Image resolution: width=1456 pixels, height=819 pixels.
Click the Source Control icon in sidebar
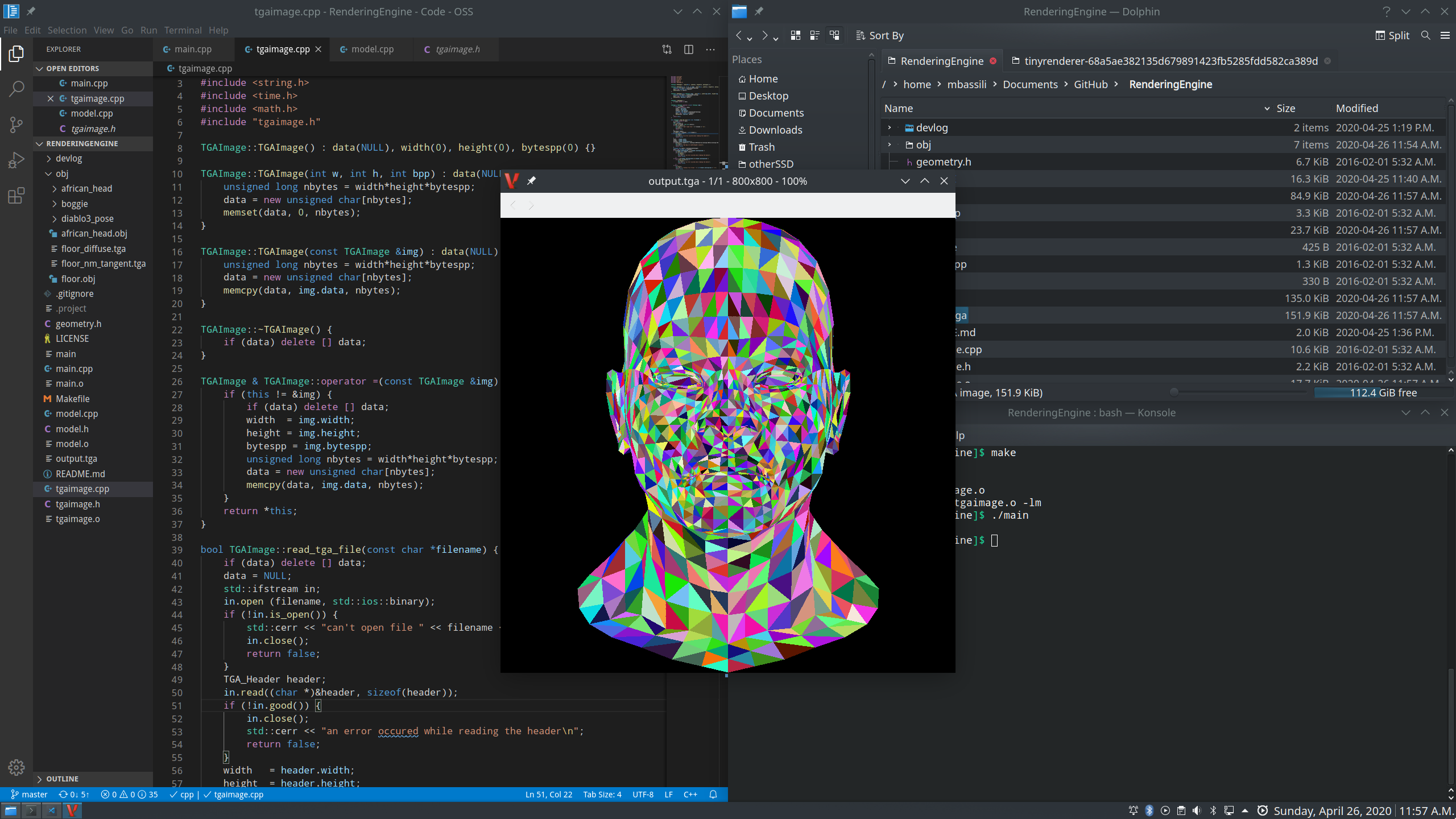pos(15,124)
